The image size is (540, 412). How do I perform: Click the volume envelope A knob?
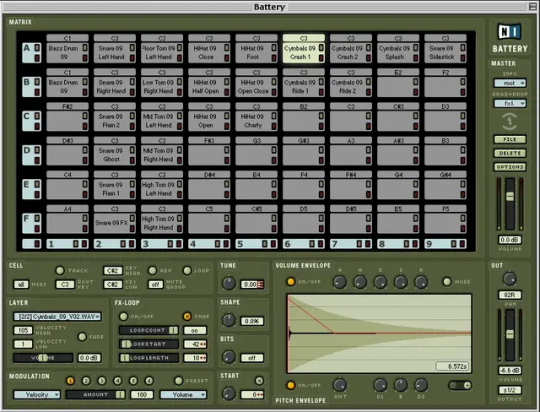point(340,282)
